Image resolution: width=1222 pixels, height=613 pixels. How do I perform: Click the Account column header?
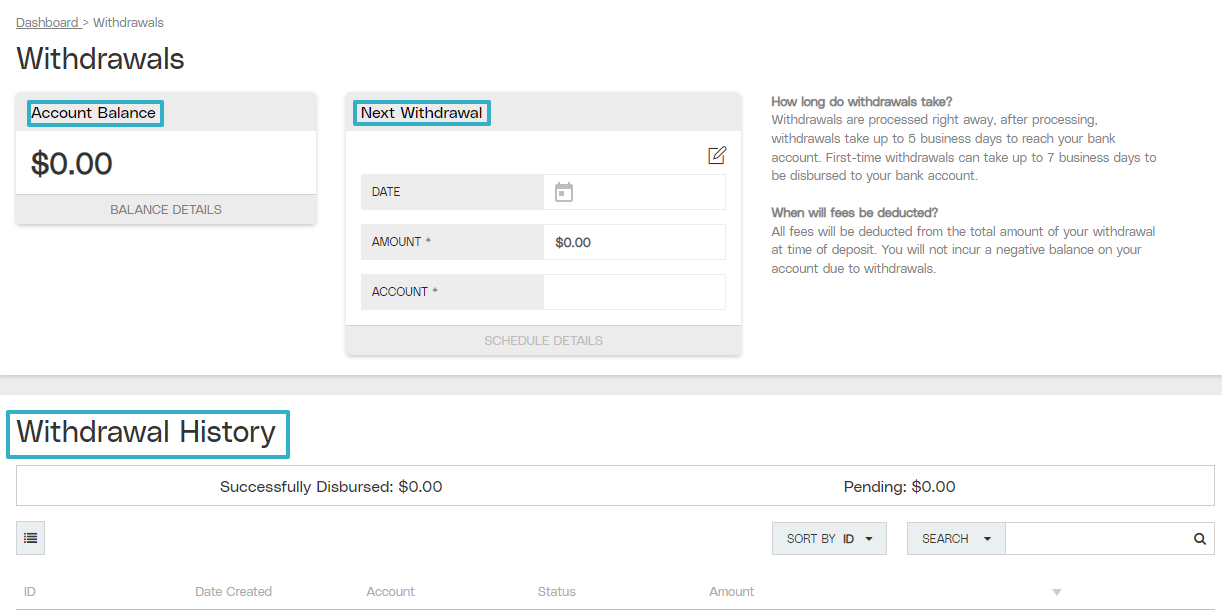tap(390, 591)
